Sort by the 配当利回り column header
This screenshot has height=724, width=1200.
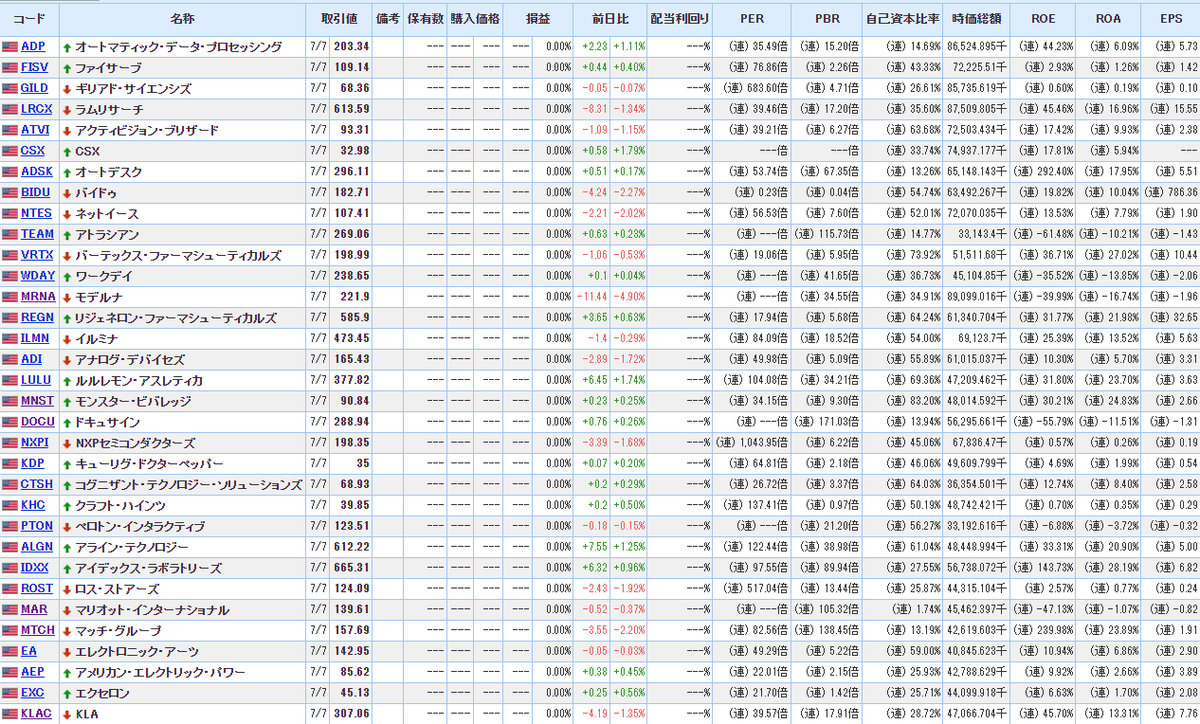[680, 19]
